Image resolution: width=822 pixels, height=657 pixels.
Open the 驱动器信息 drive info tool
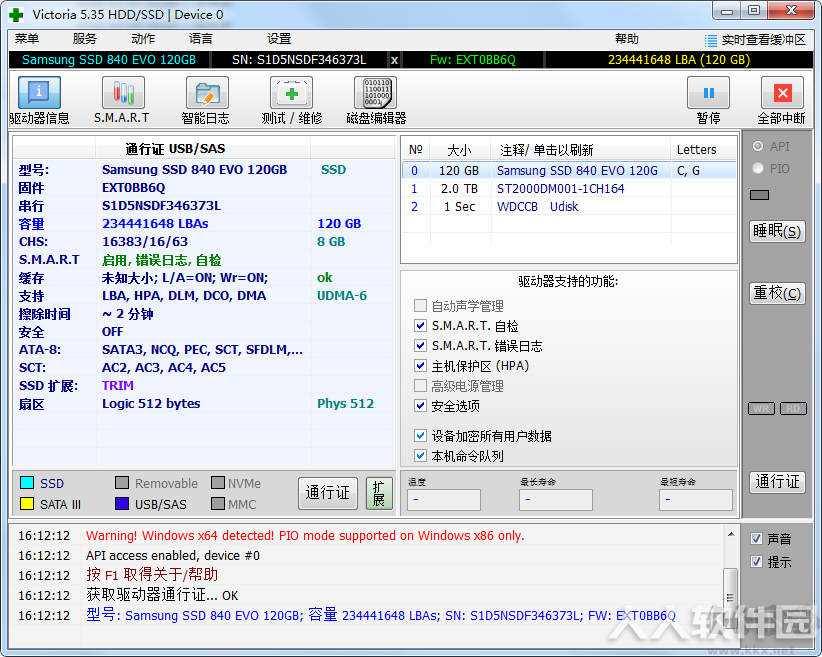click(39, 92)
